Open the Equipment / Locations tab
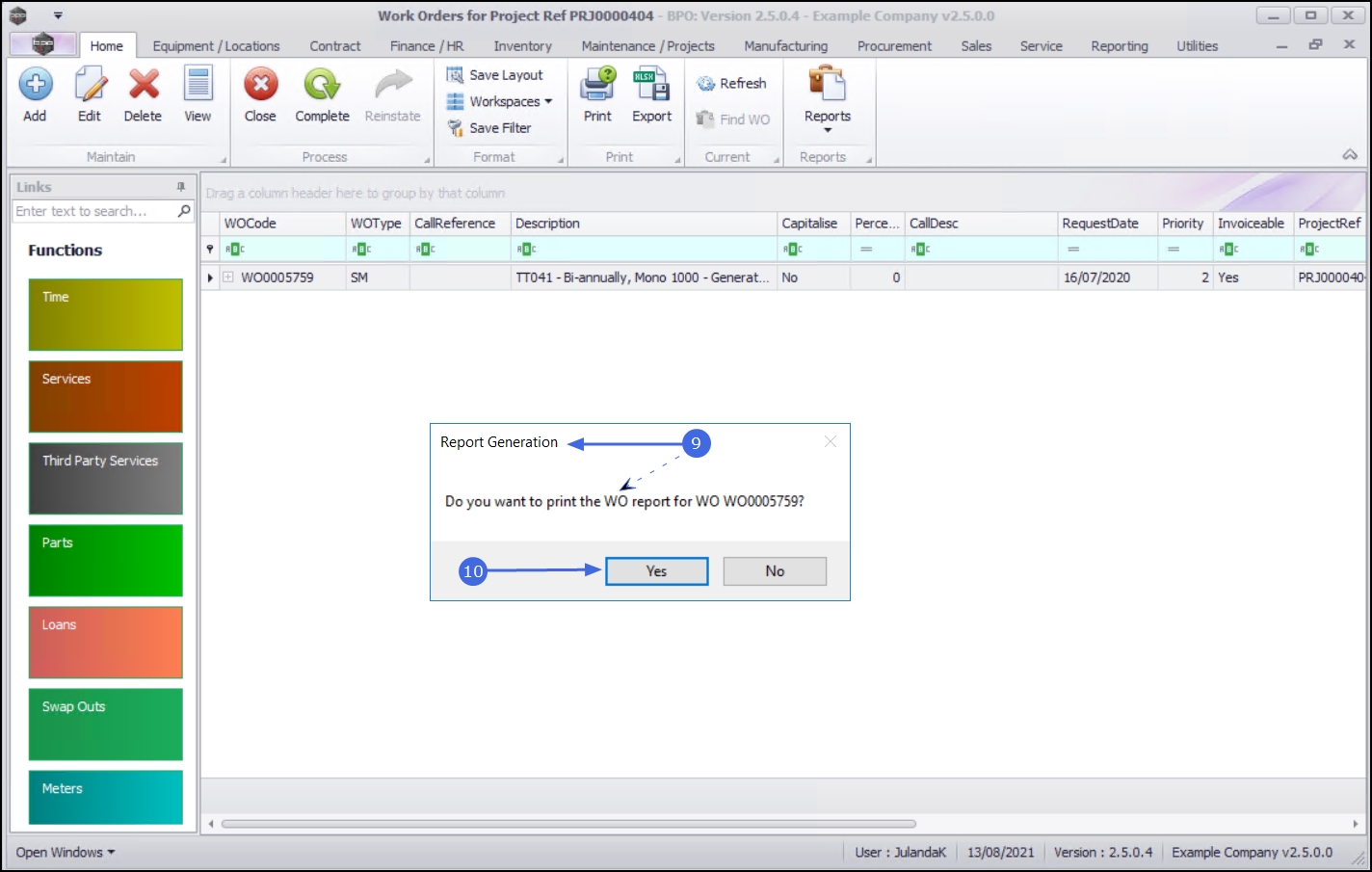1372x872 pixels. [x=216, y=46]
